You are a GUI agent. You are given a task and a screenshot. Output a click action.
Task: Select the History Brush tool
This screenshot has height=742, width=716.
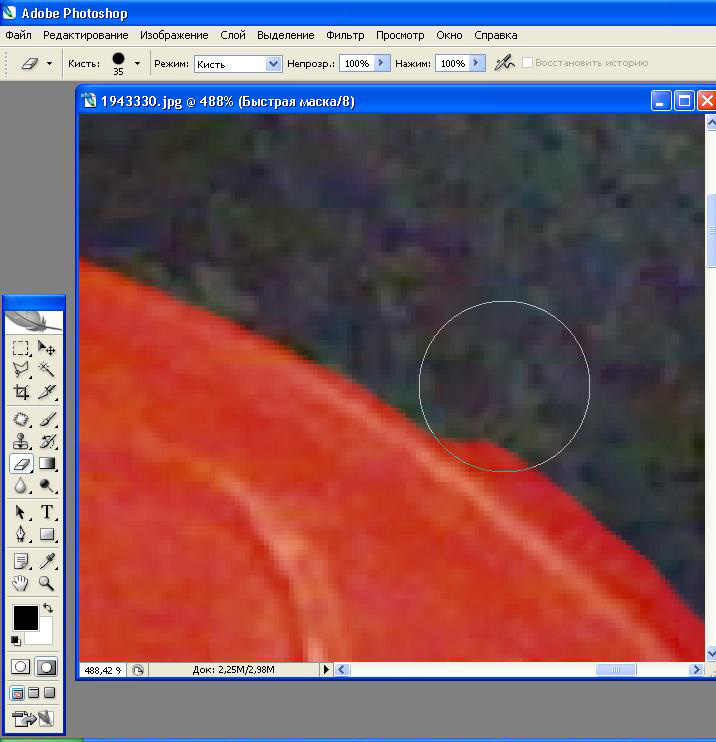coord(46,442)
